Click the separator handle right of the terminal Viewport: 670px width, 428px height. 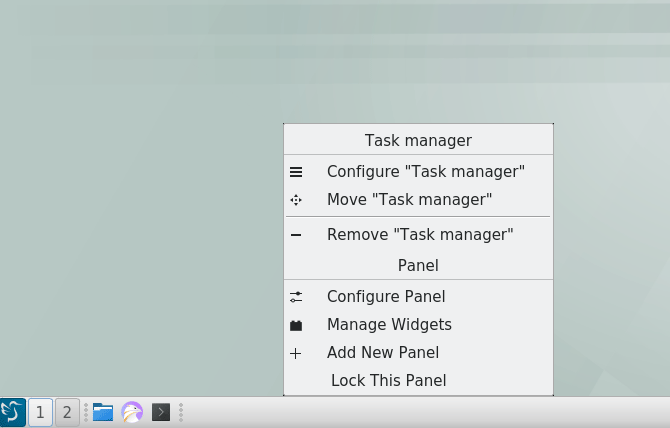tap(181, 412)
